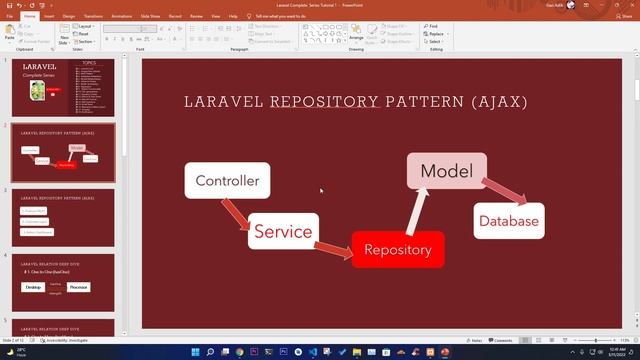
Task: Click Tell me what you want to do
Action: tap(277, 16)
